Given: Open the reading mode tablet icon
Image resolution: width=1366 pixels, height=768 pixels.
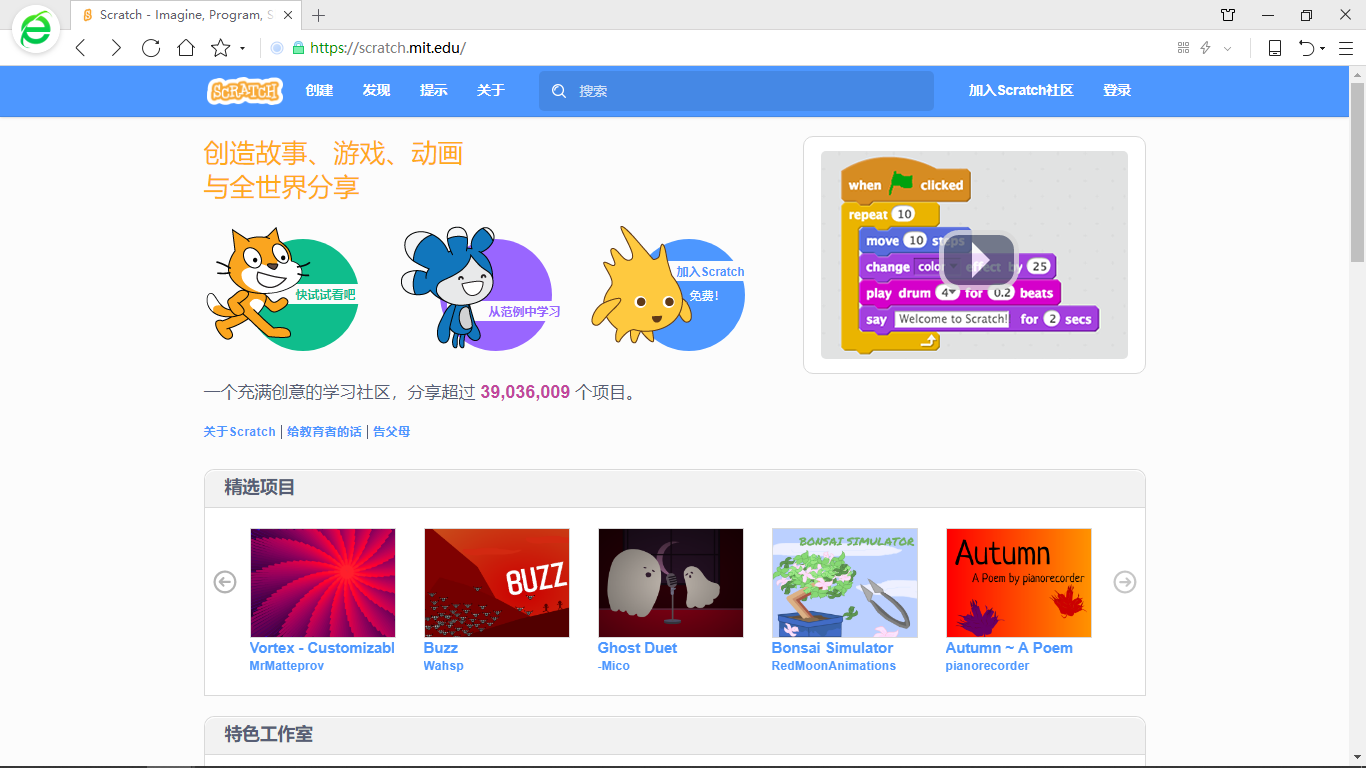Looking at the screenshot, I should click(x=1275, y=48).
